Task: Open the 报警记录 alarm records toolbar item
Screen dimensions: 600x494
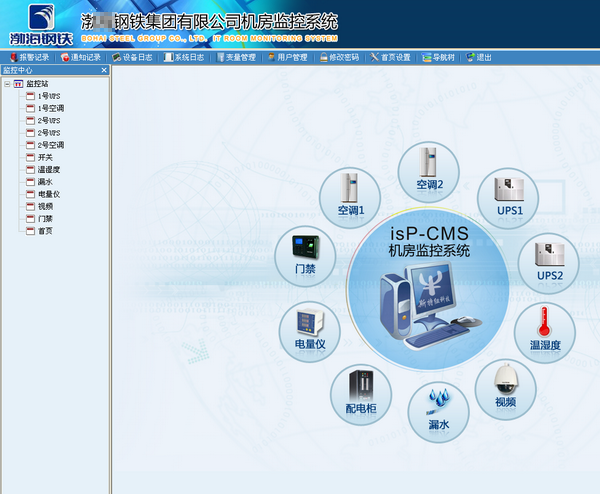Action: click(x=29, y=57)
